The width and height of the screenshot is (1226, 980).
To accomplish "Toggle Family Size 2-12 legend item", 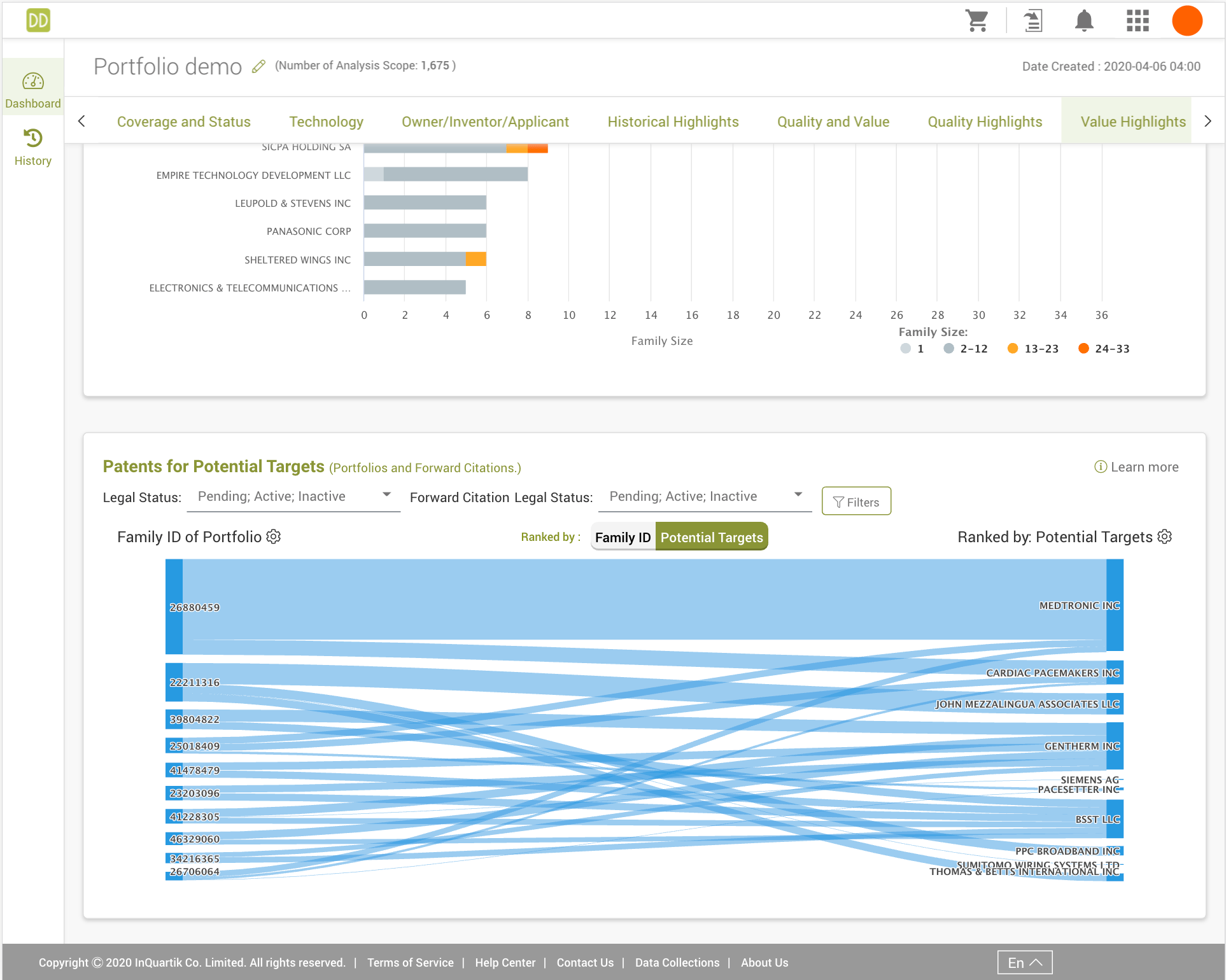I will (x=966, y=349).
